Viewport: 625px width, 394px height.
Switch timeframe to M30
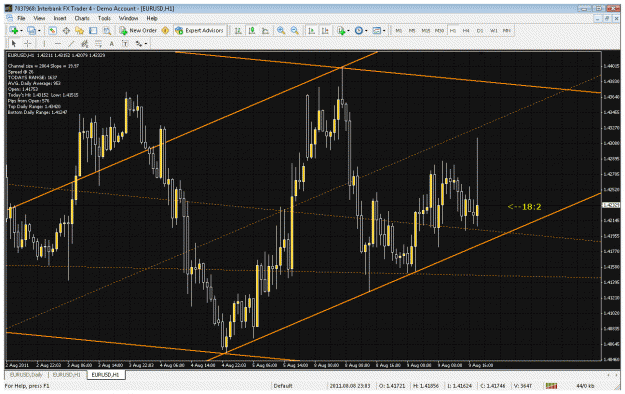click(x=439, y=31)
